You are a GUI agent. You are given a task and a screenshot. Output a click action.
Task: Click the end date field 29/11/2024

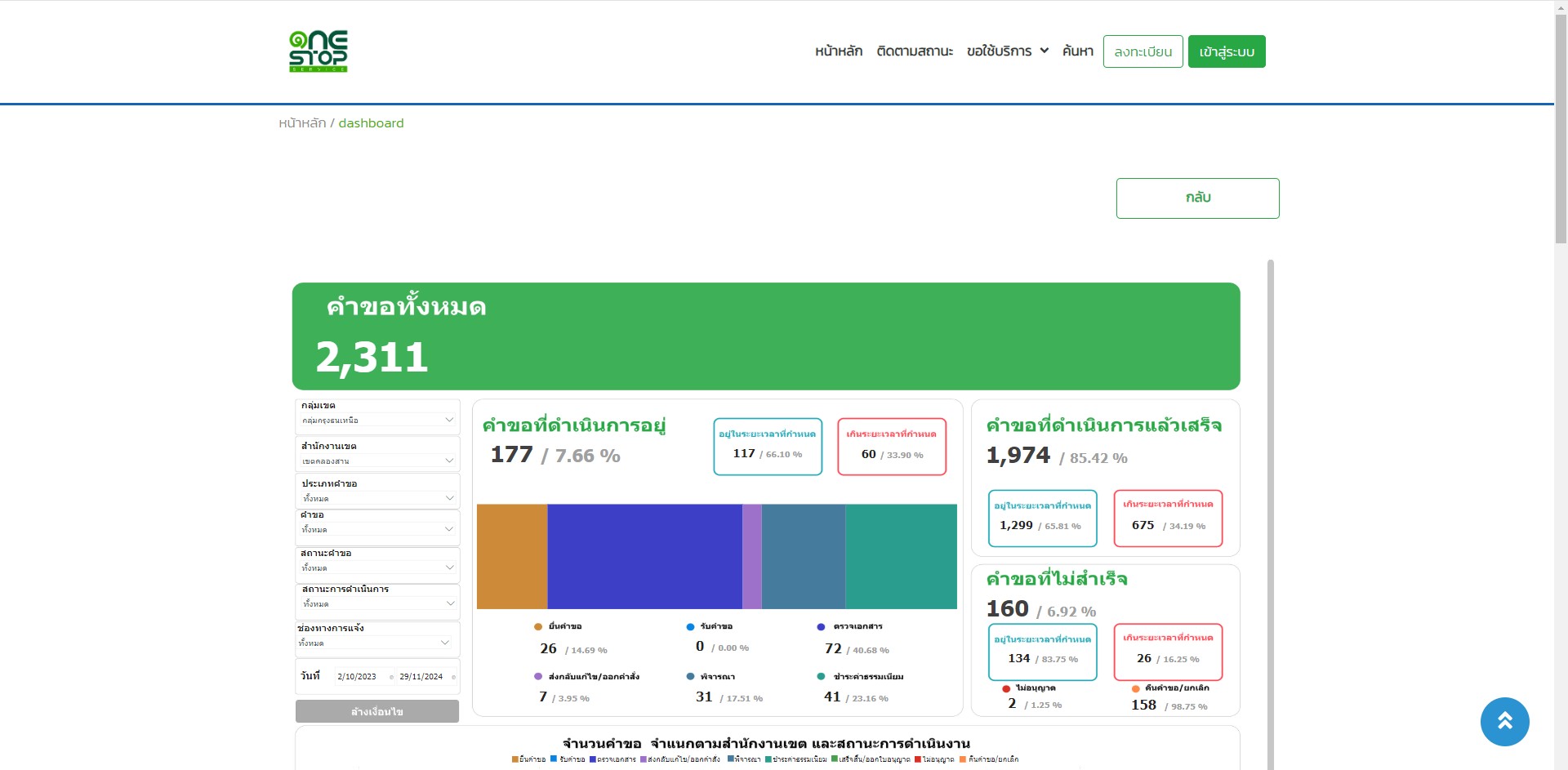(x=426, y=677)
